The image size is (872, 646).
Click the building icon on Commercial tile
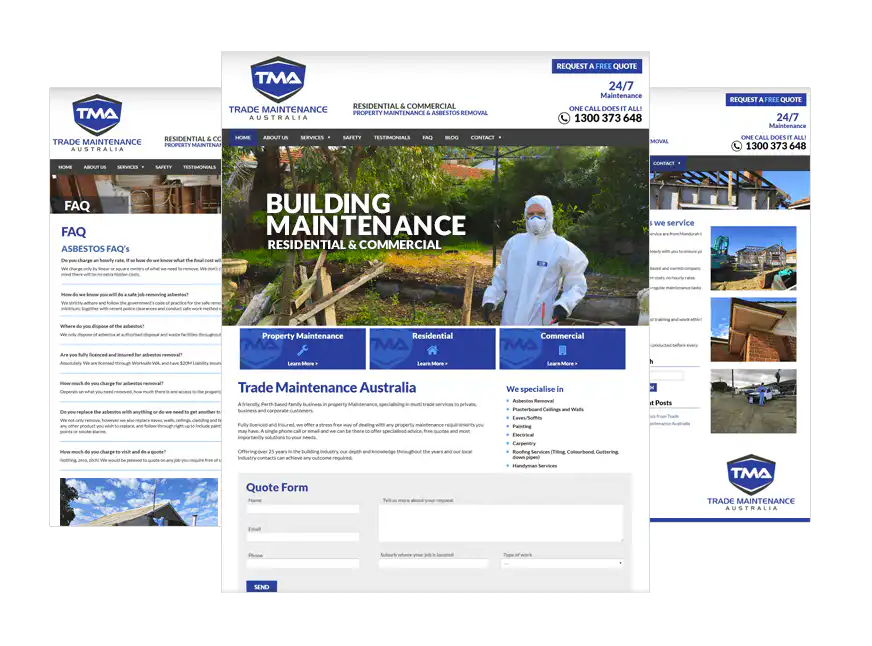562,350
